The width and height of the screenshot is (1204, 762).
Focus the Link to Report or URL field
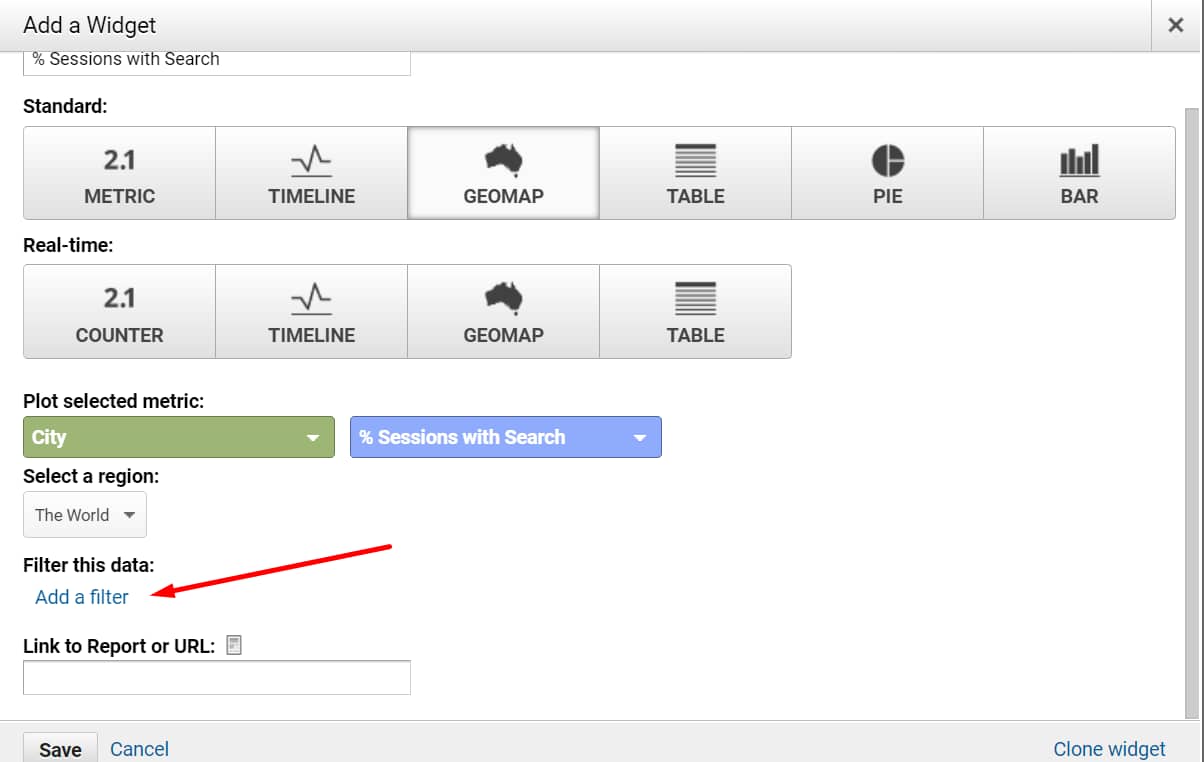click(217, 677)
